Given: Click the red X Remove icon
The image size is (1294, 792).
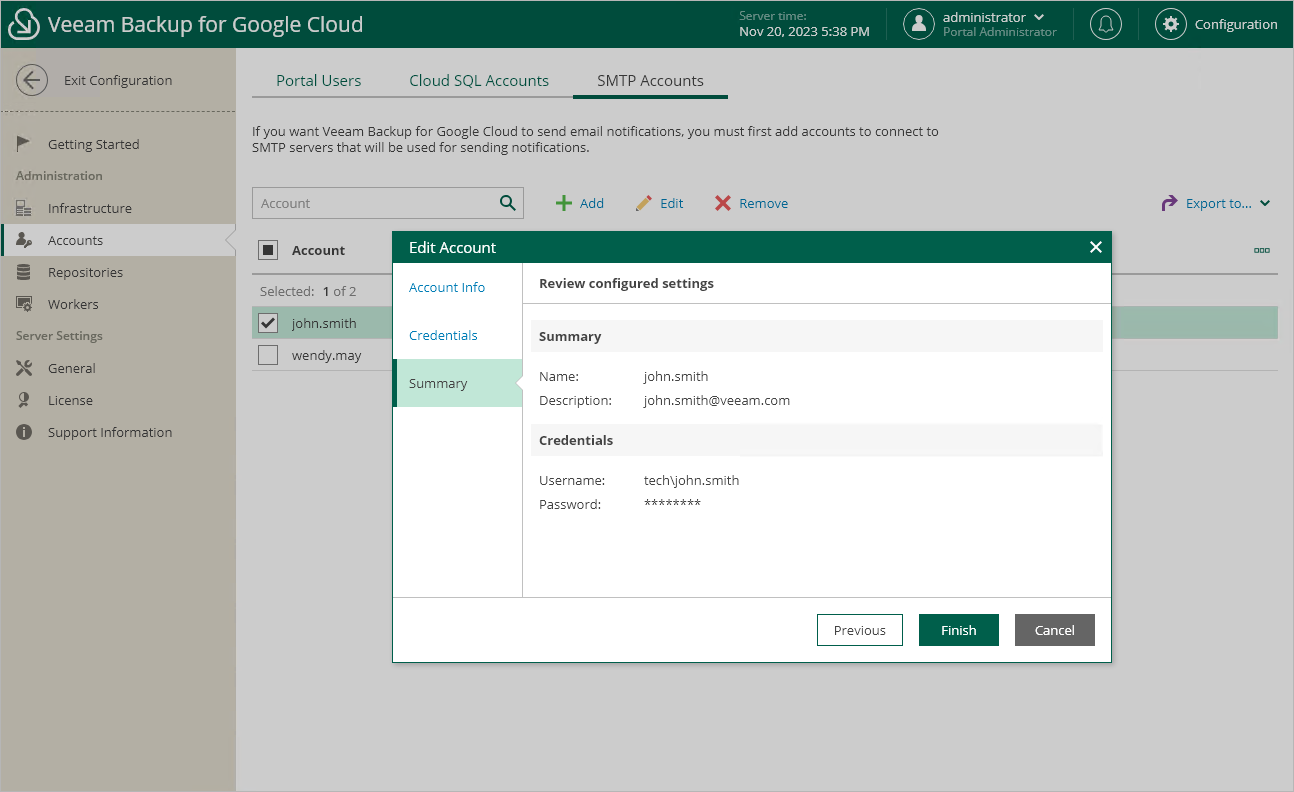Looking at the screenshot, I should click(x=723, y=203).
